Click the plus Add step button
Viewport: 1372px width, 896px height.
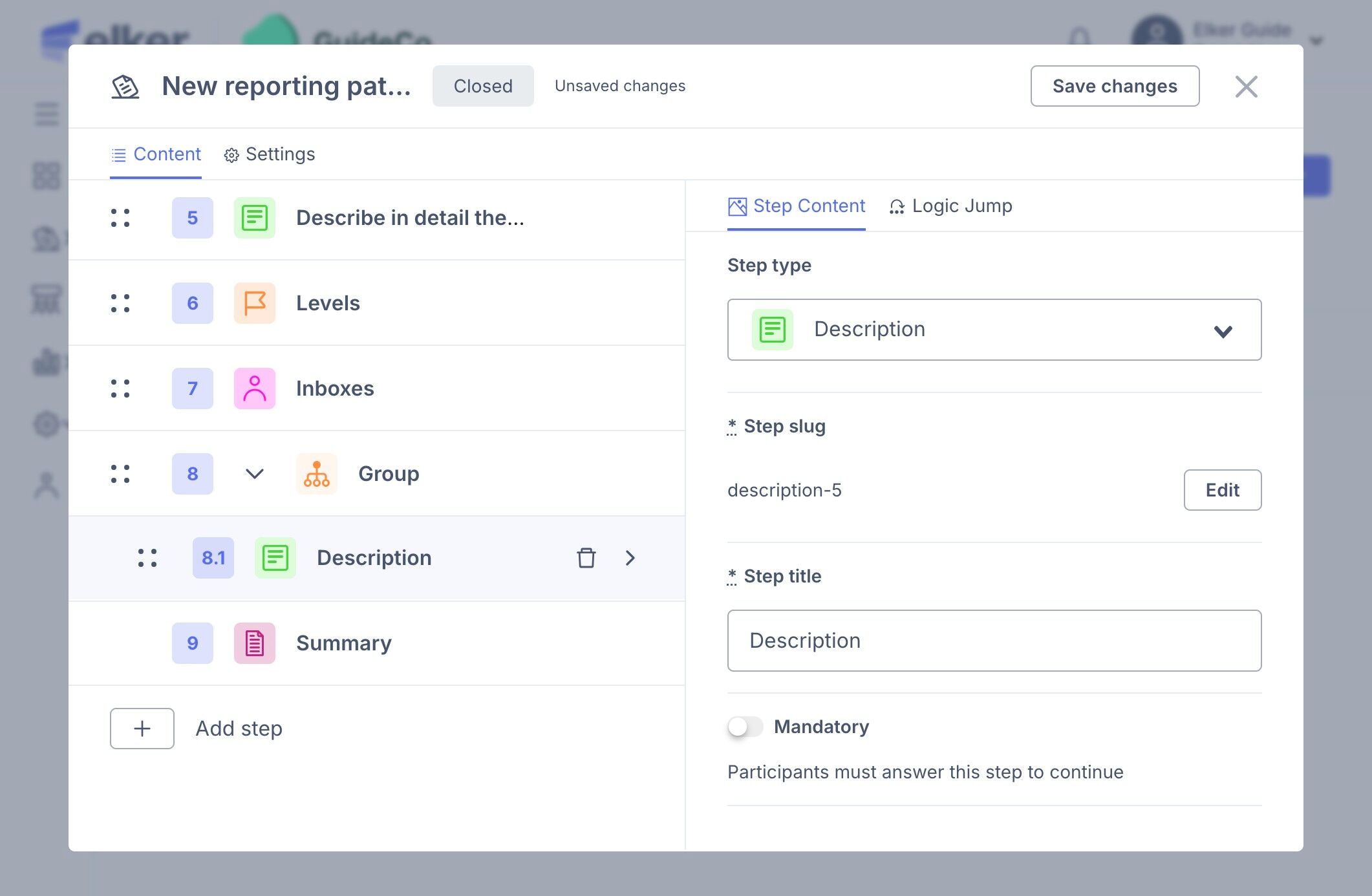142,729
